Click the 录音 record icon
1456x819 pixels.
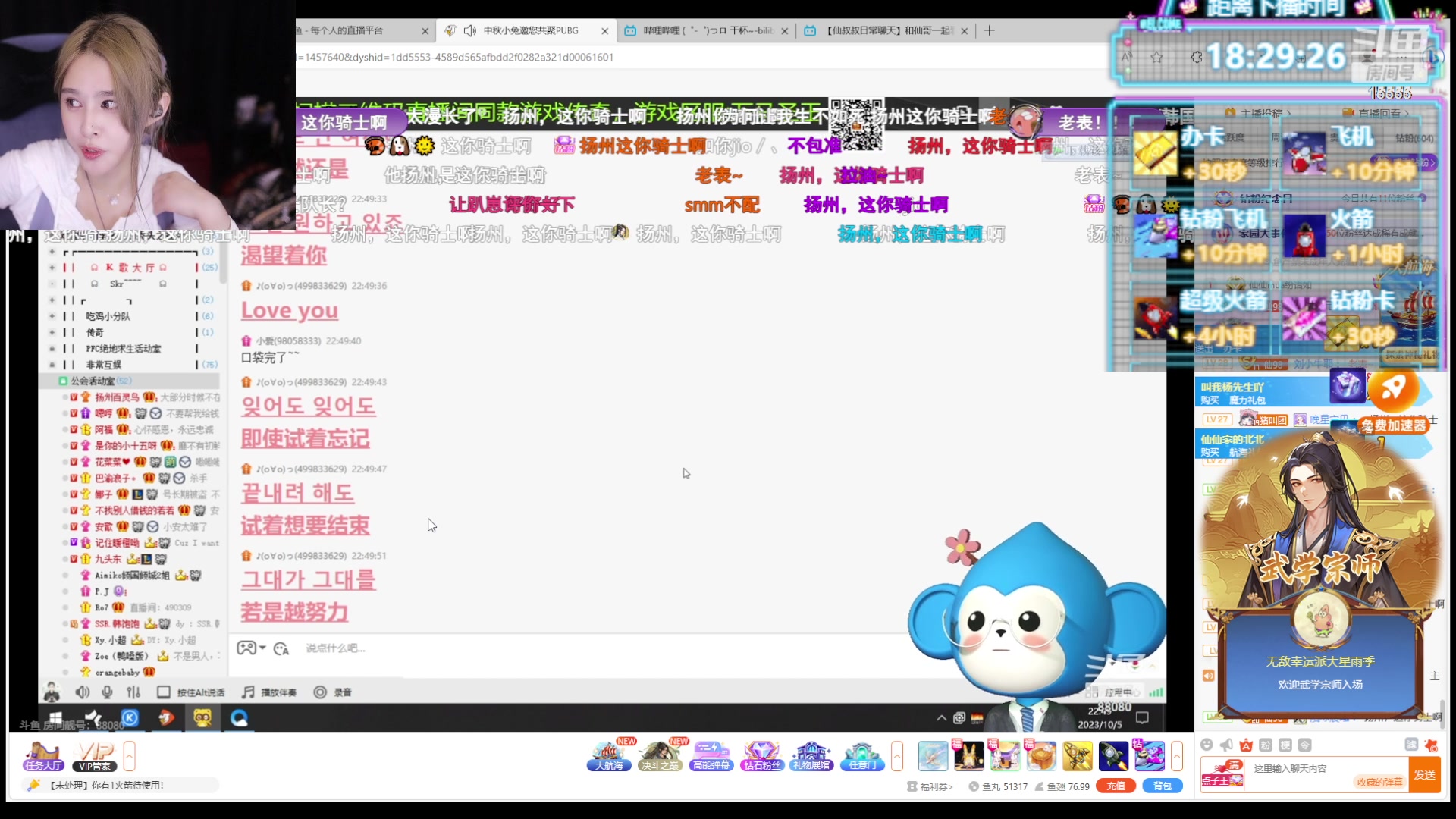click(x=332, y=692)
